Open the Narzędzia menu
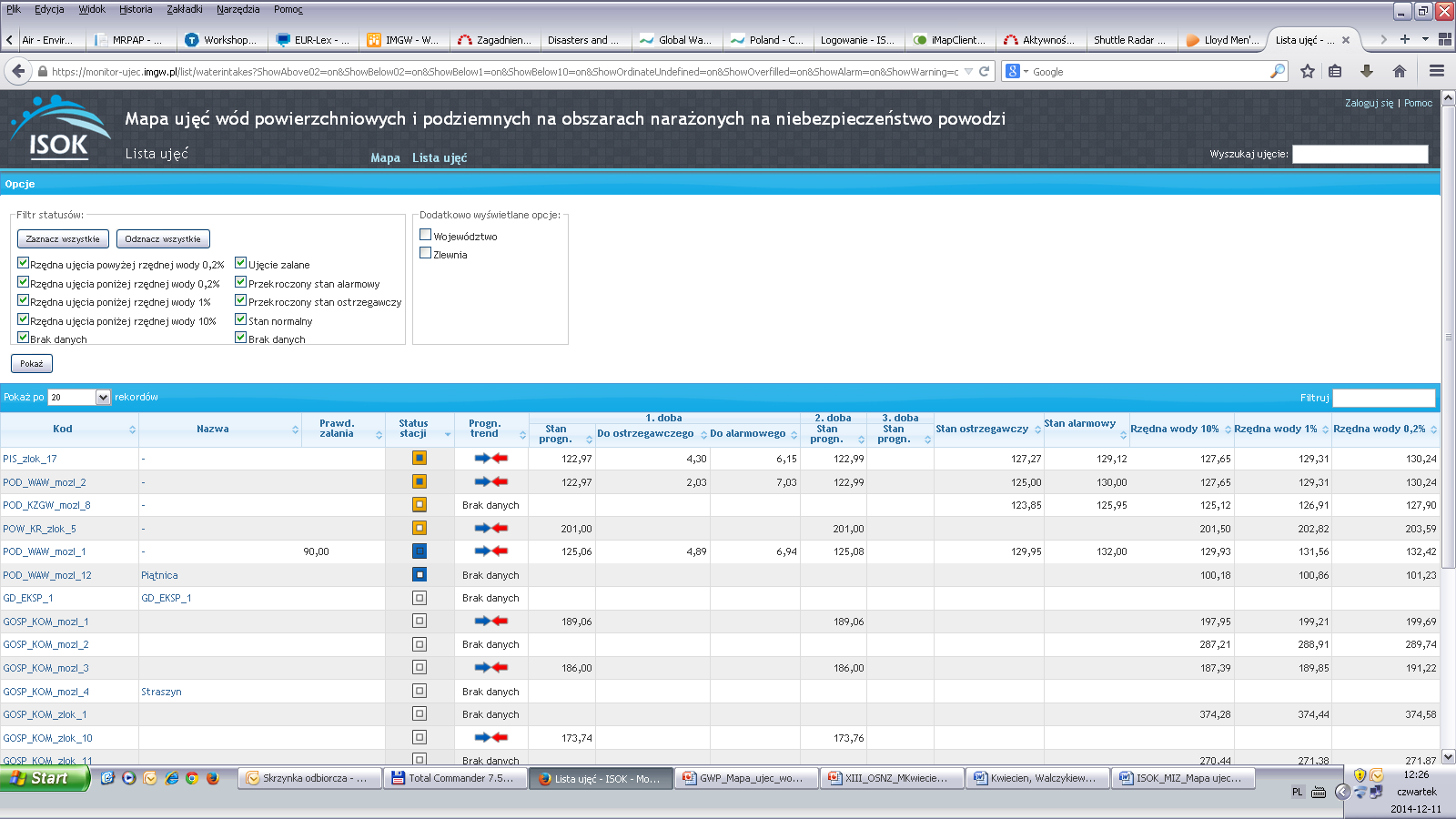The image size is (1456, 819). (238, 9)
